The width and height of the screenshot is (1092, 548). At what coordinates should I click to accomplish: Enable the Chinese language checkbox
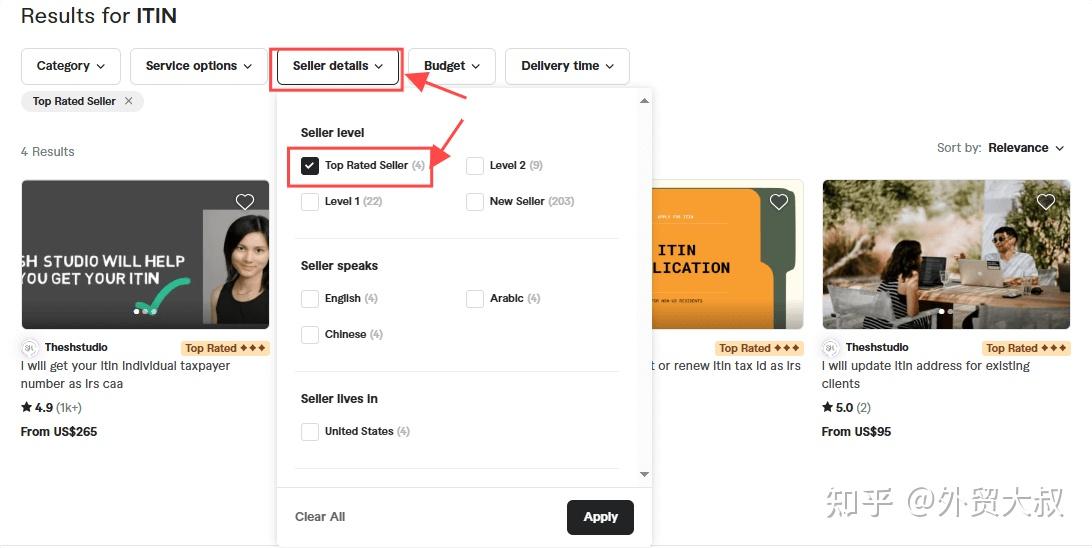[310, 335]
